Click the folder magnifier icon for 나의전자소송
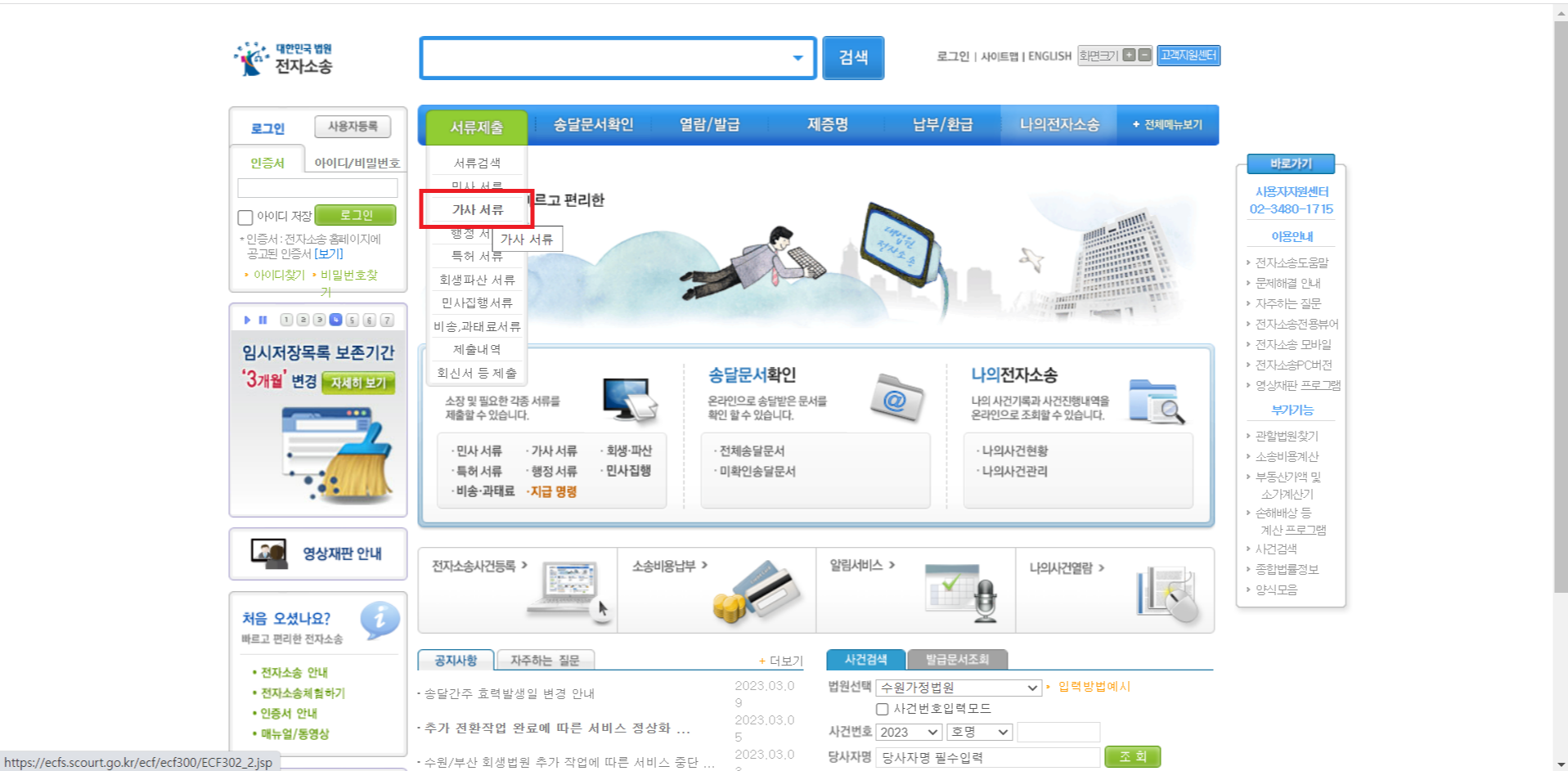 coord(1157,401)
